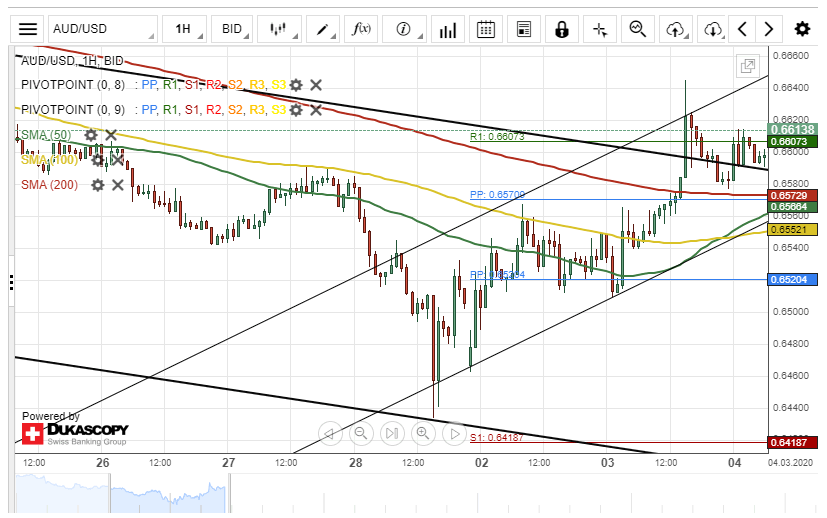Switch the BID price side dropdown

pos(232,29)
